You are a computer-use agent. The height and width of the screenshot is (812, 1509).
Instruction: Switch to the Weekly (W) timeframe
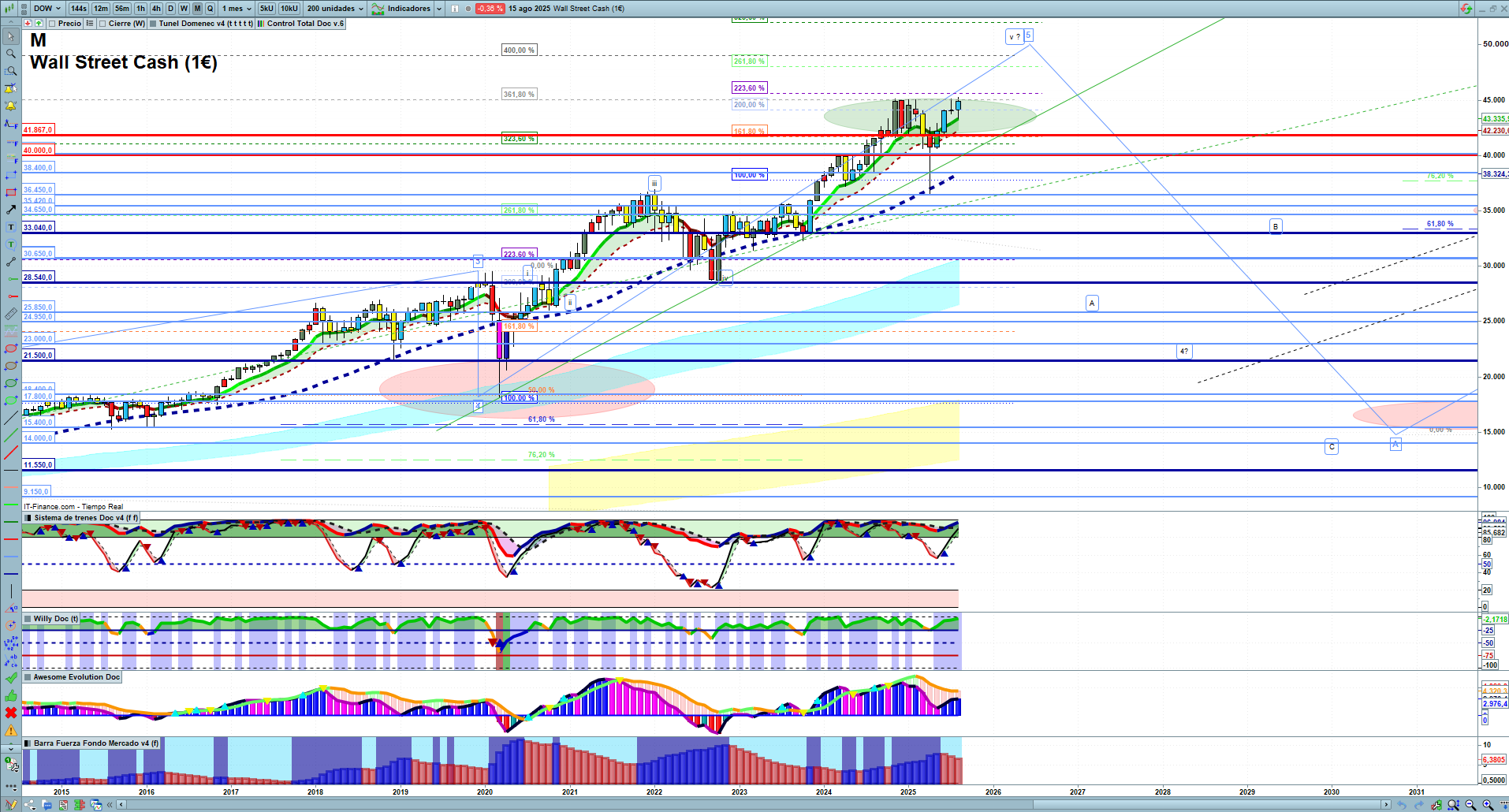(184, 9)
